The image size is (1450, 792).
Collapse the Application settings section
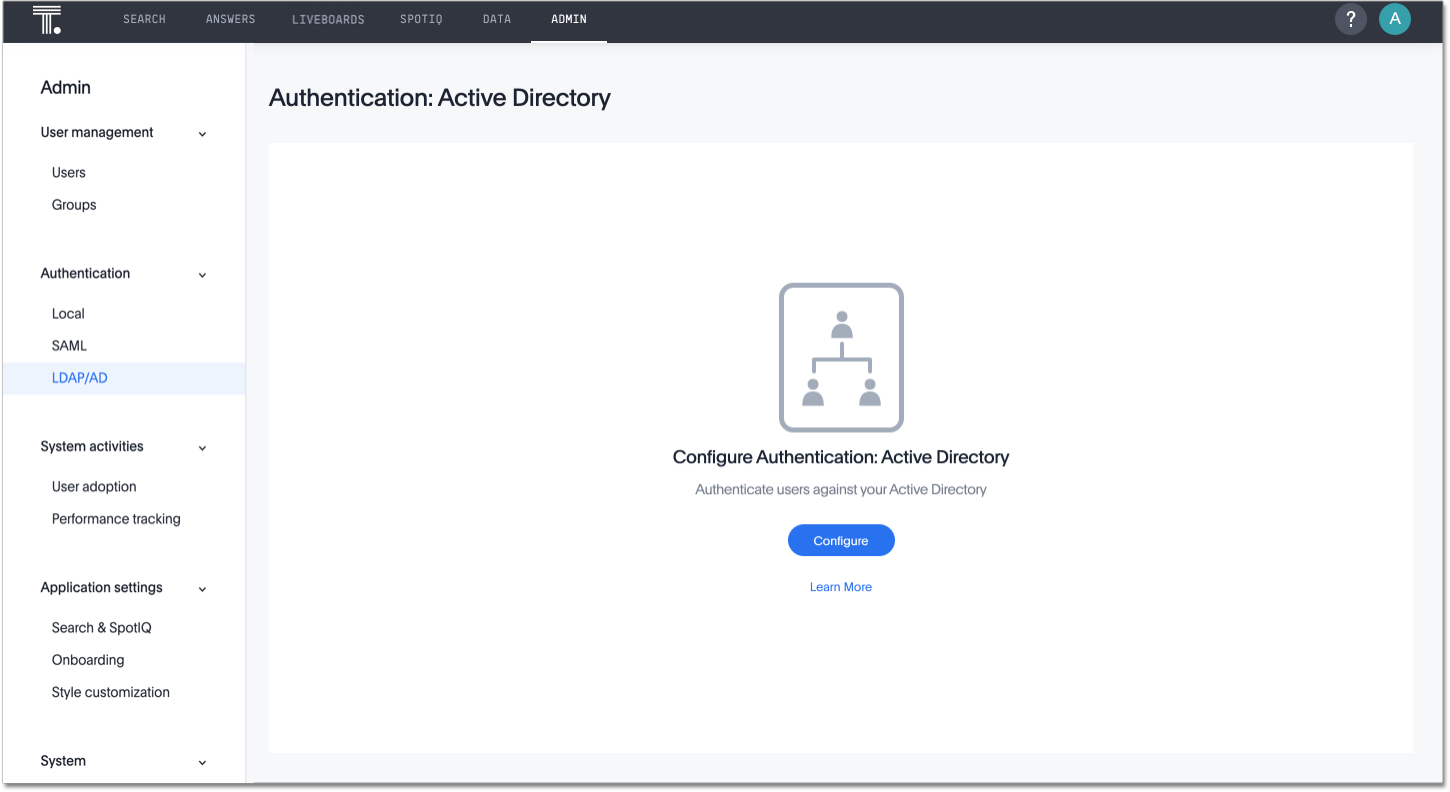coord(203,588)
